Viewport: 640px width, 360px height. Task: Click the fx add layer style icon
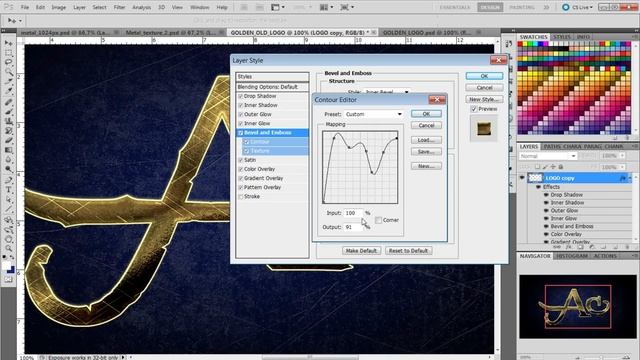pyautogui.click(x=568, y=247)
